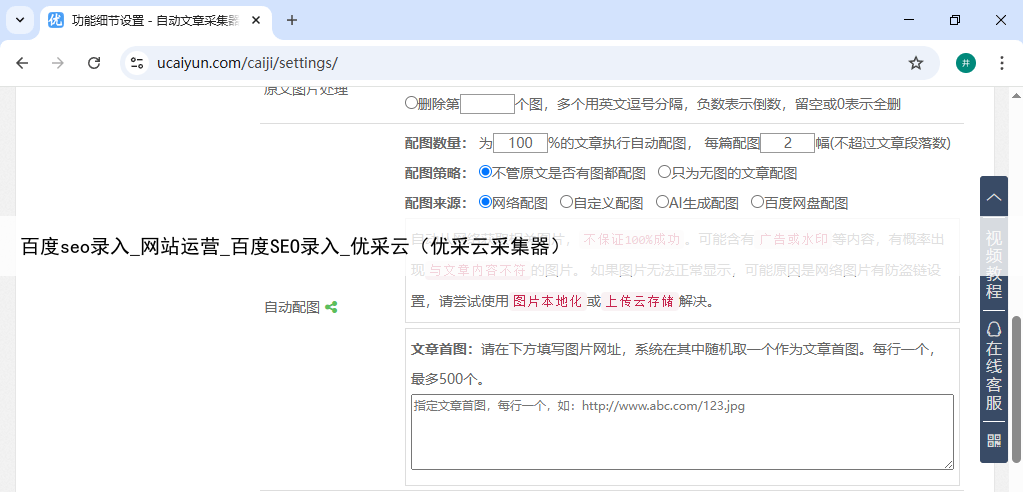Open the green profile avatar icon
This screenshot has width=1023, height=492.
tap(965, 63)
